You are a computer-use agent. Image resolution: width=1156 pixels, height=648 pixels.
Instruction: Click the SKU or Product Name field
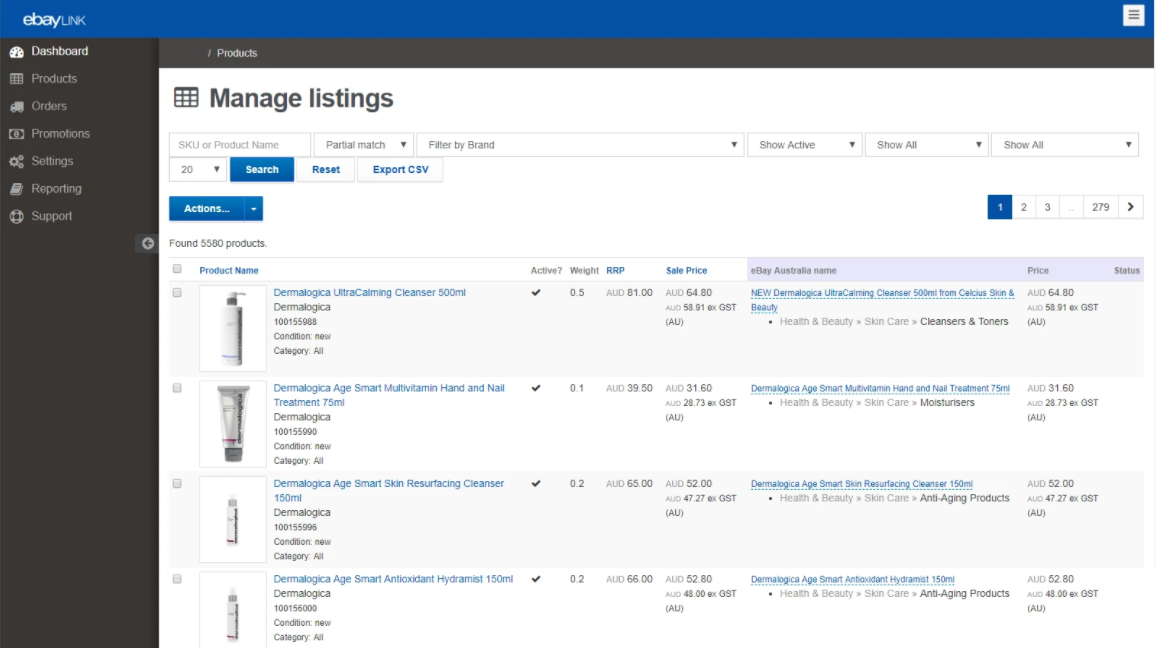(240, 145)
